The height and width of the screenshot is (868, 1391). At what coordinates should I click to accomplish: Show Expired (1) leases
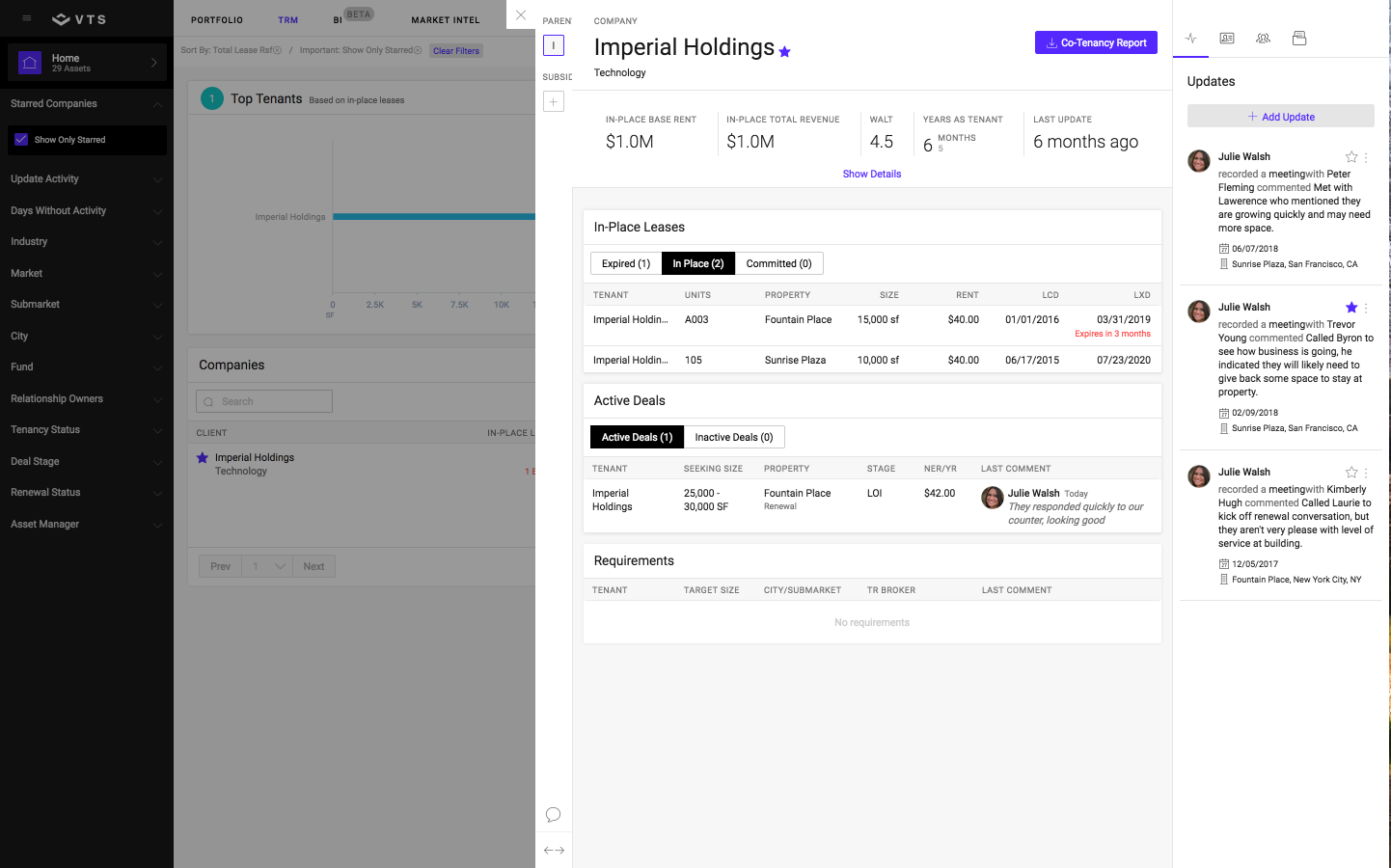(626, 264)
